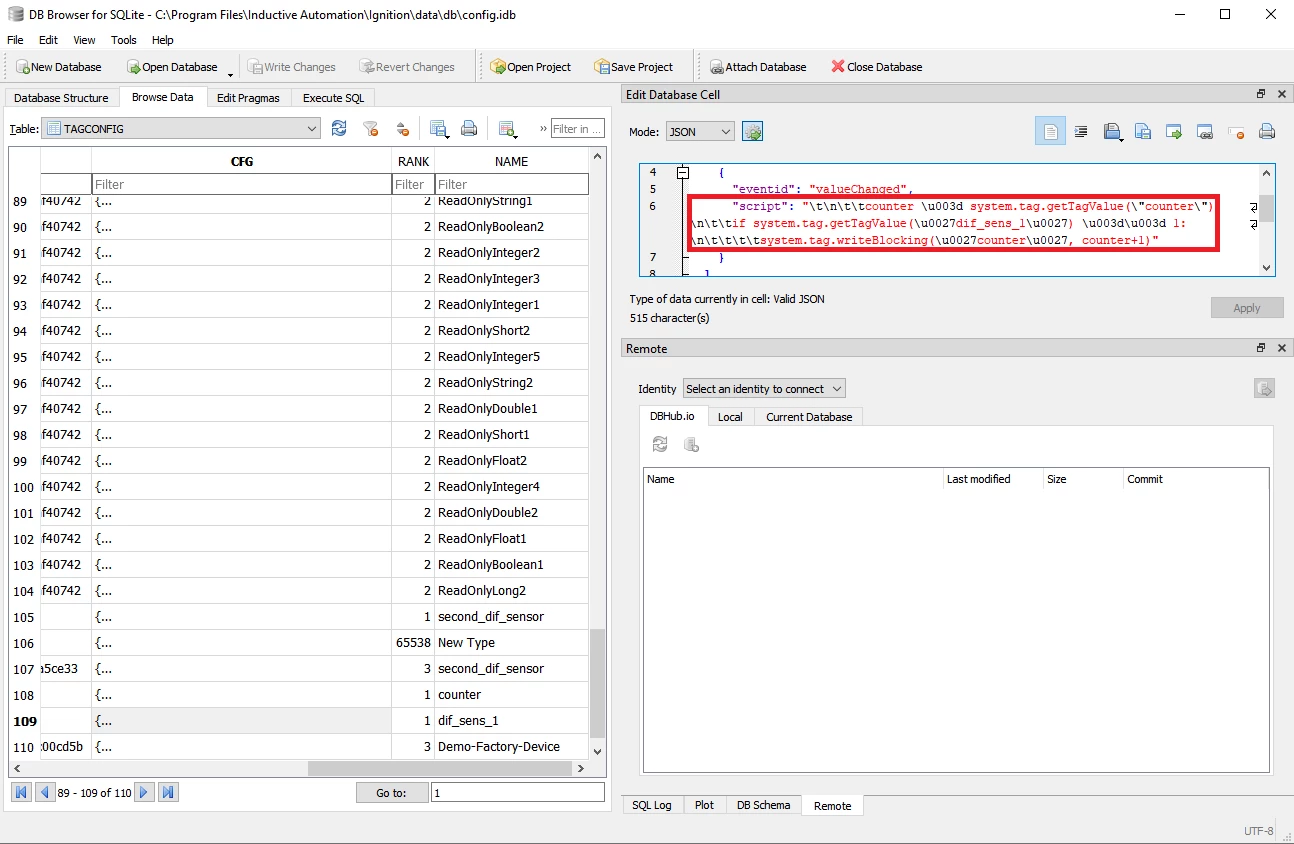The image size is (1294, 844).
Task: Click the Write Changes button
Action: click(x=291, y=67)
